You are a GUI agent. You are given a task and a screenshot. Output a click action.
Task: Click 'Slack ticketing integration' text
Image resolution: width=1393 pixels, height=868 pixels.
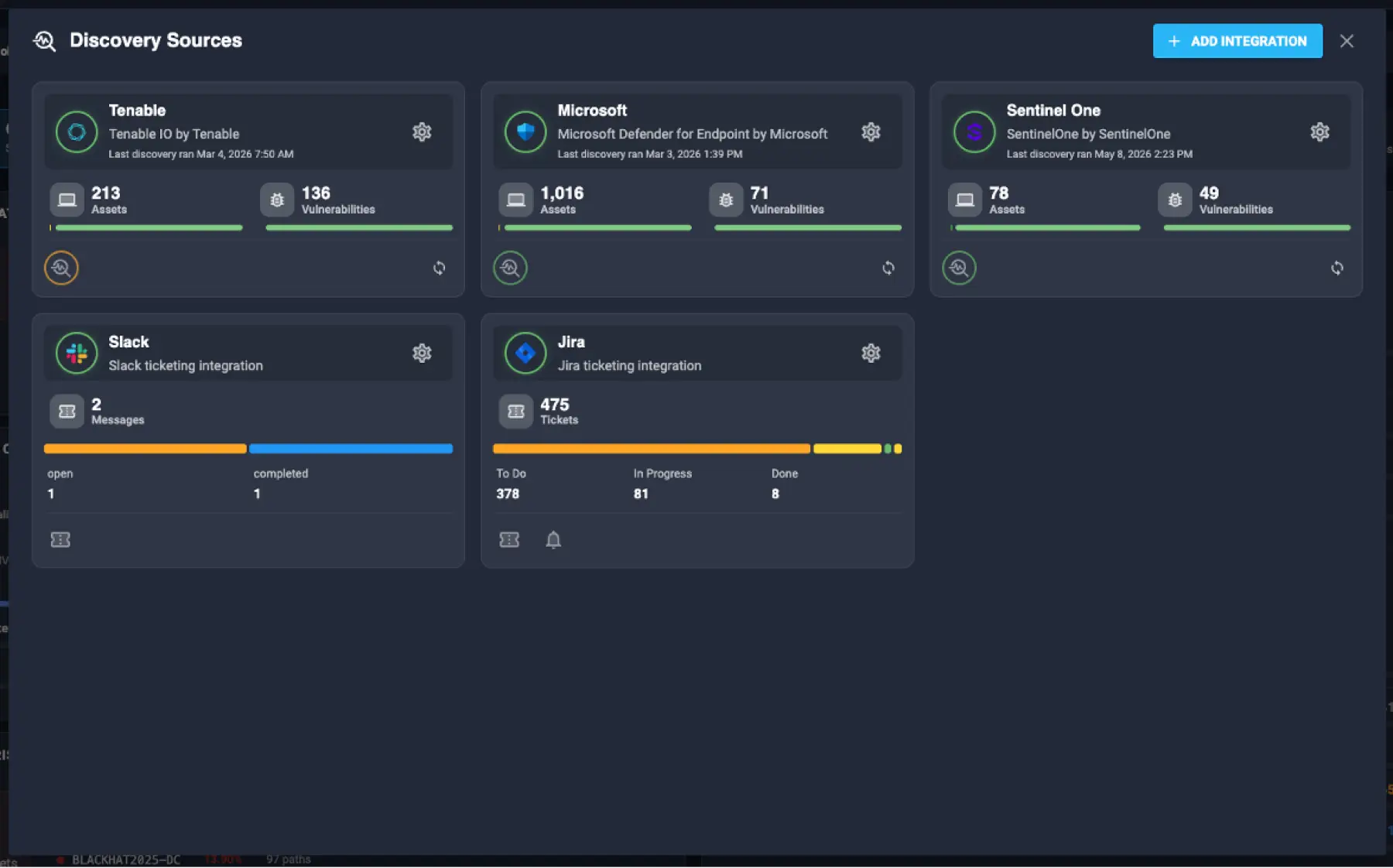point(186,365)
